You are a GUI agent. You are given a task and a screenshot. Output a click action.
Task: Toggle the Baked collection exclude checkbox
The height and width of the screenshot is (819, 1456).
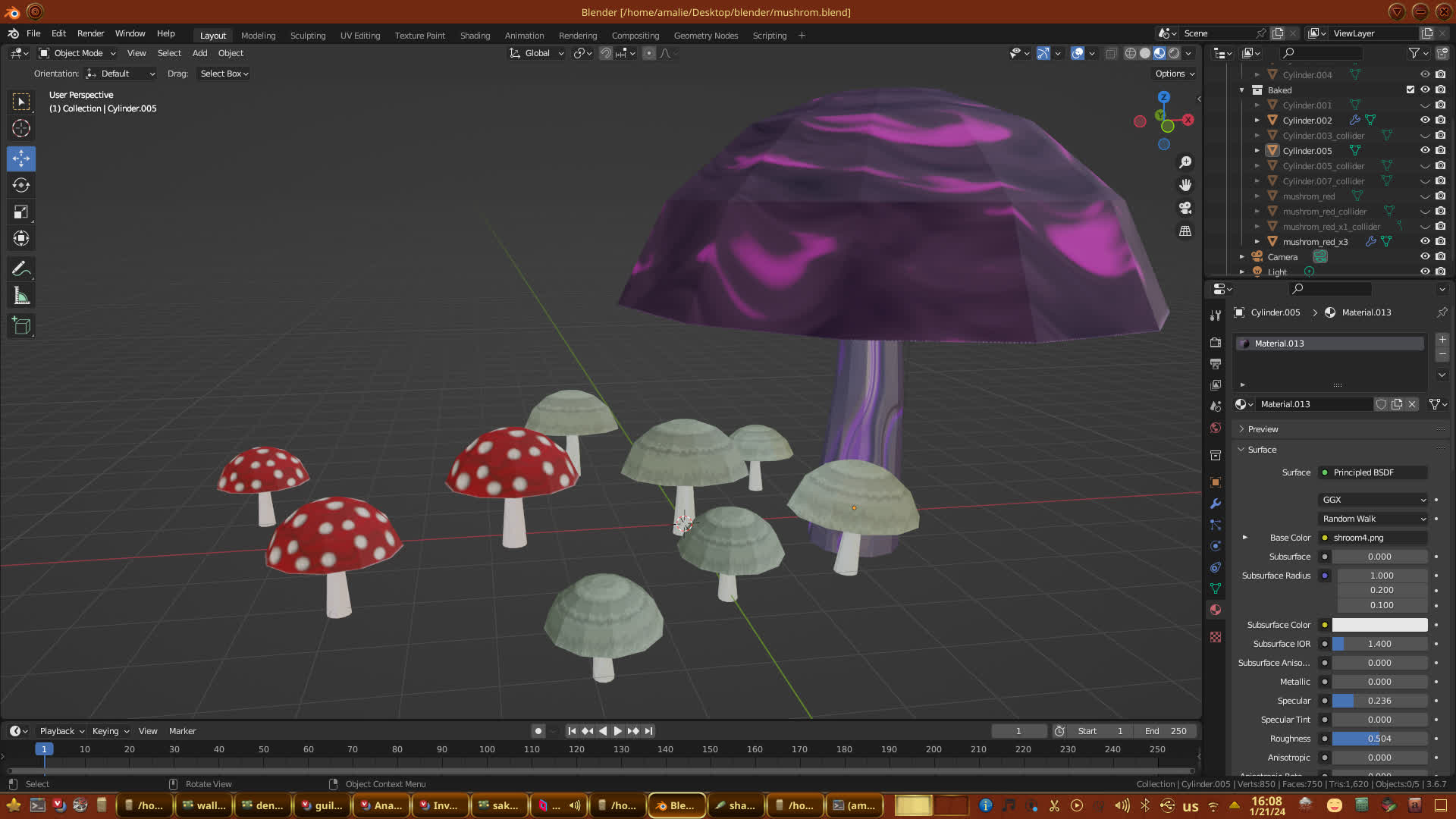pyautogui.click(x=1410, y=89)
